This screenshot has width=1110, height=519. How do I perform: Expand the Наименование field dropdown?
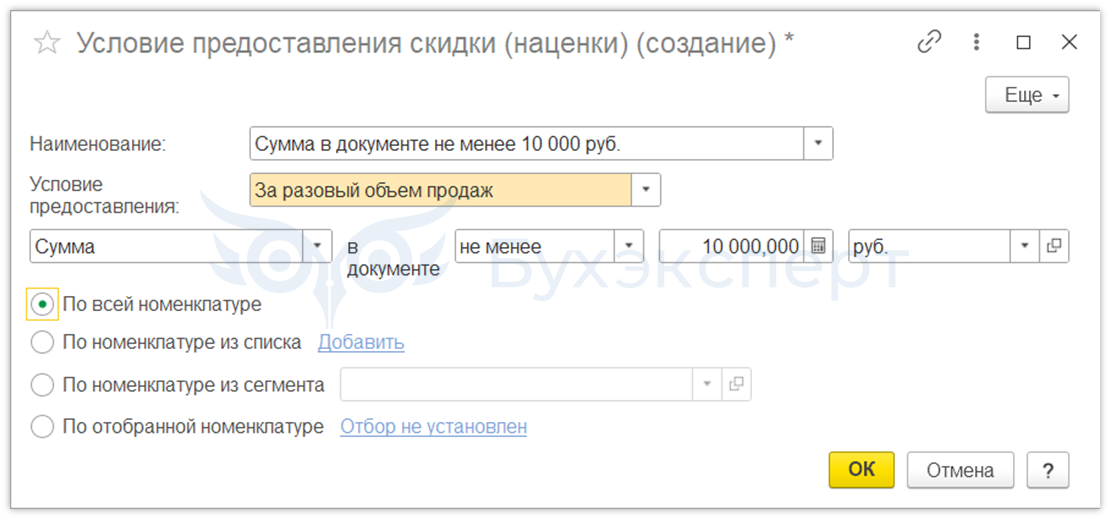pyautogui.click(x=818, y=143)
